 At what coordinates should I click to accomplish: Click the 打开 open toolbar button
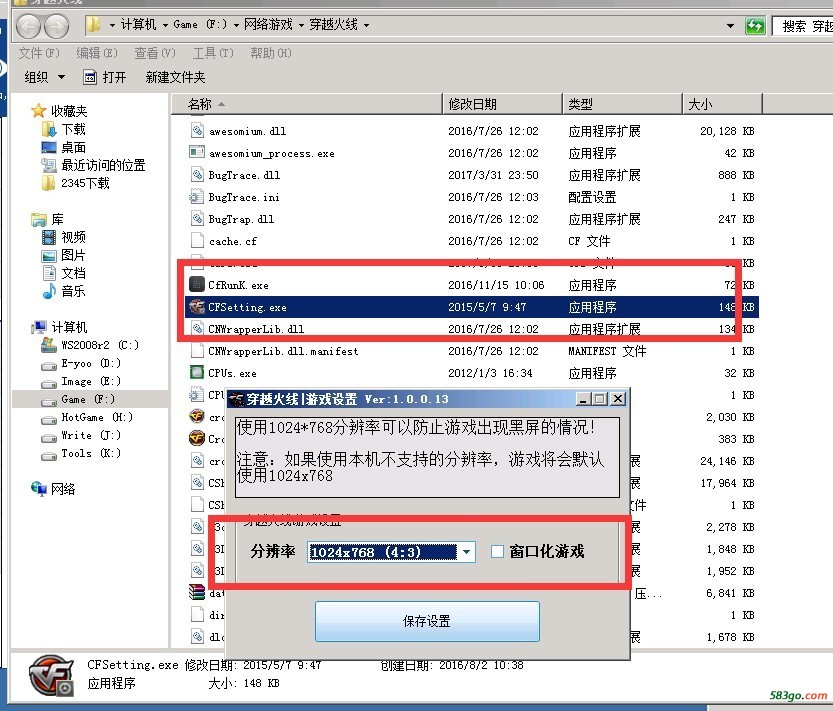pos(105,78)
